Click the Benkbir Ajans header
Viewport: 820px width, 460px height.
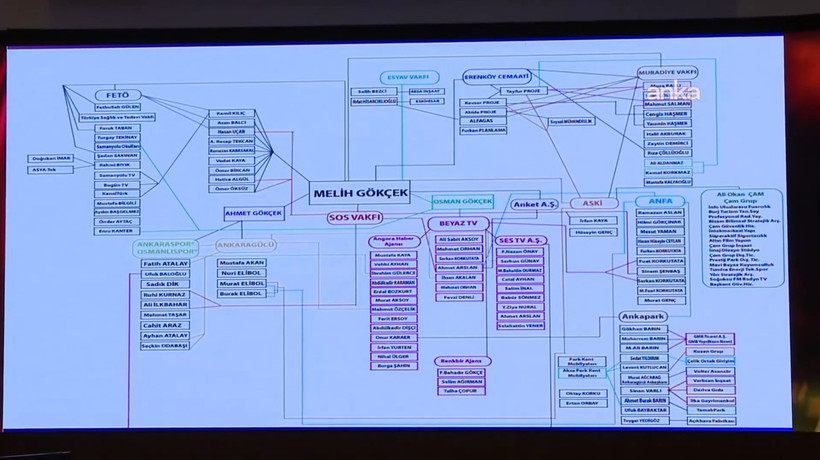(x=462, y=359)
